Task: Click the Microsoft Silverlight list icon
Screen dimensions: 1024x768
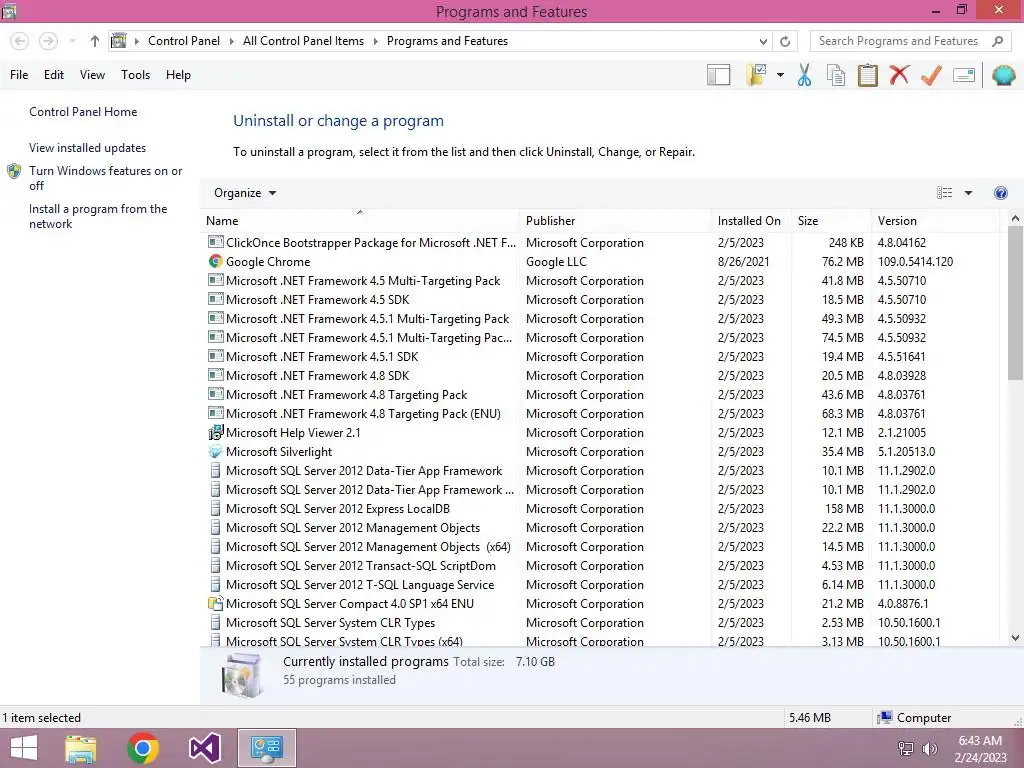Action: pyautogui.click(x=216, y=451)
